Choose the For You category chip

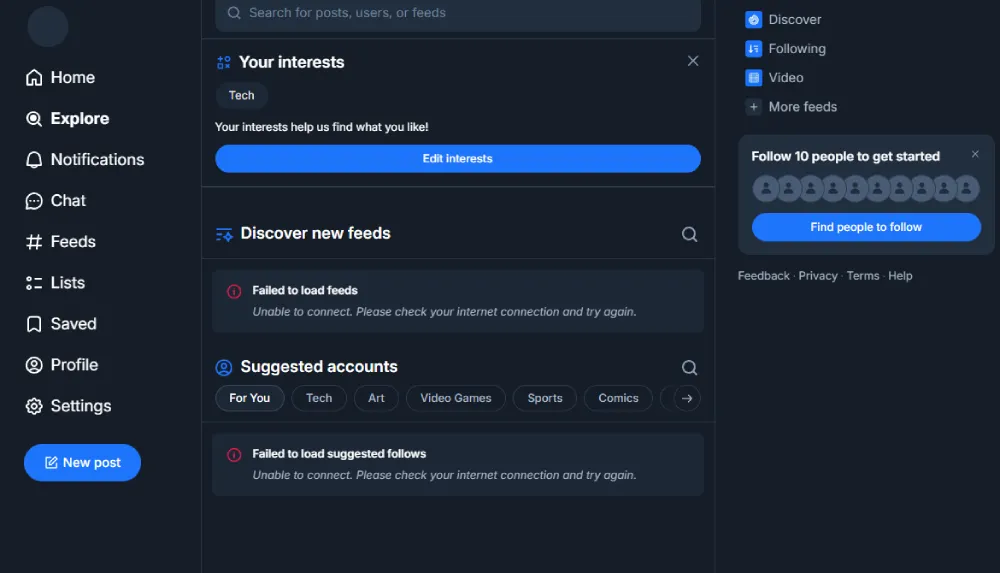click(x=249, y=398)
